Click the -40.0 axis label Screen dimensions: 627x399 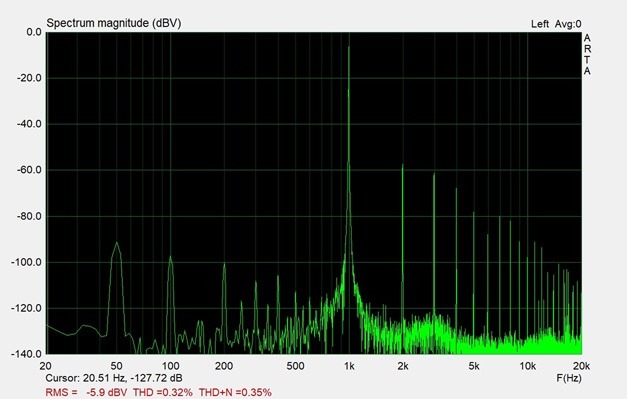[29, 124]
